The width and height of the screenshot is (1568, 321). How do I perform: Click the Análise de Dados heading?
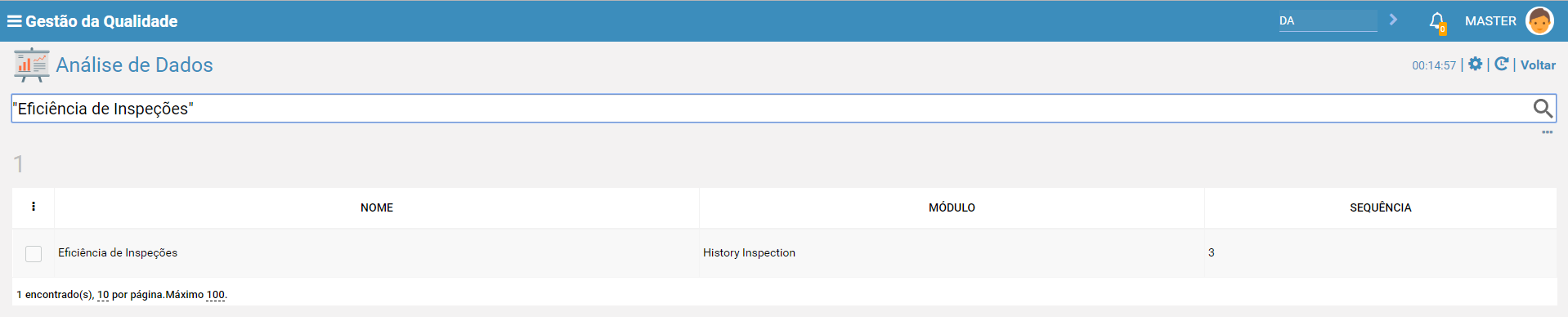[x=134, y=65]
